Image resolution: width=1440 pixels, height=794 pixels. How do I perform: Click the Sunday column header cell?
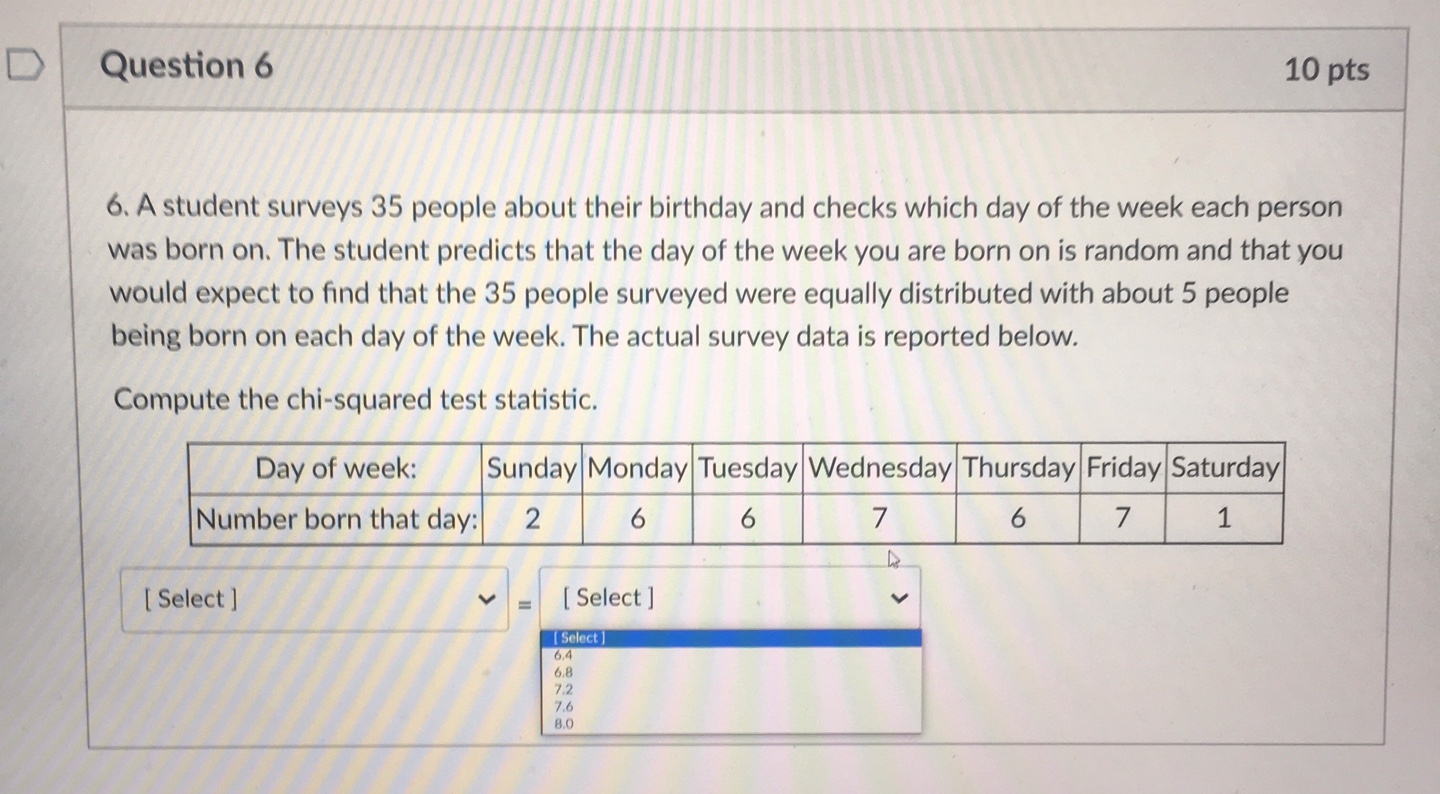(532, 468)
